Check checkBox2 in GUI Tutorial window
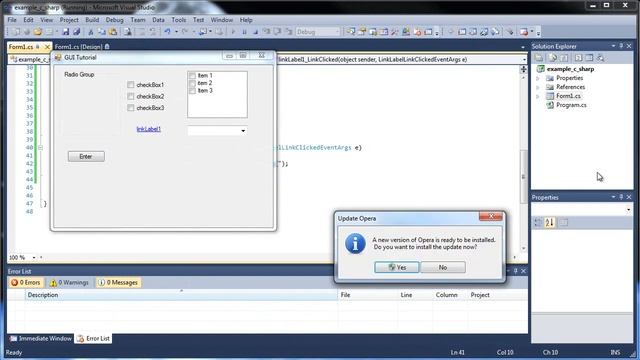The height and width of the screenshot is (360, 640). click(131, 96)
